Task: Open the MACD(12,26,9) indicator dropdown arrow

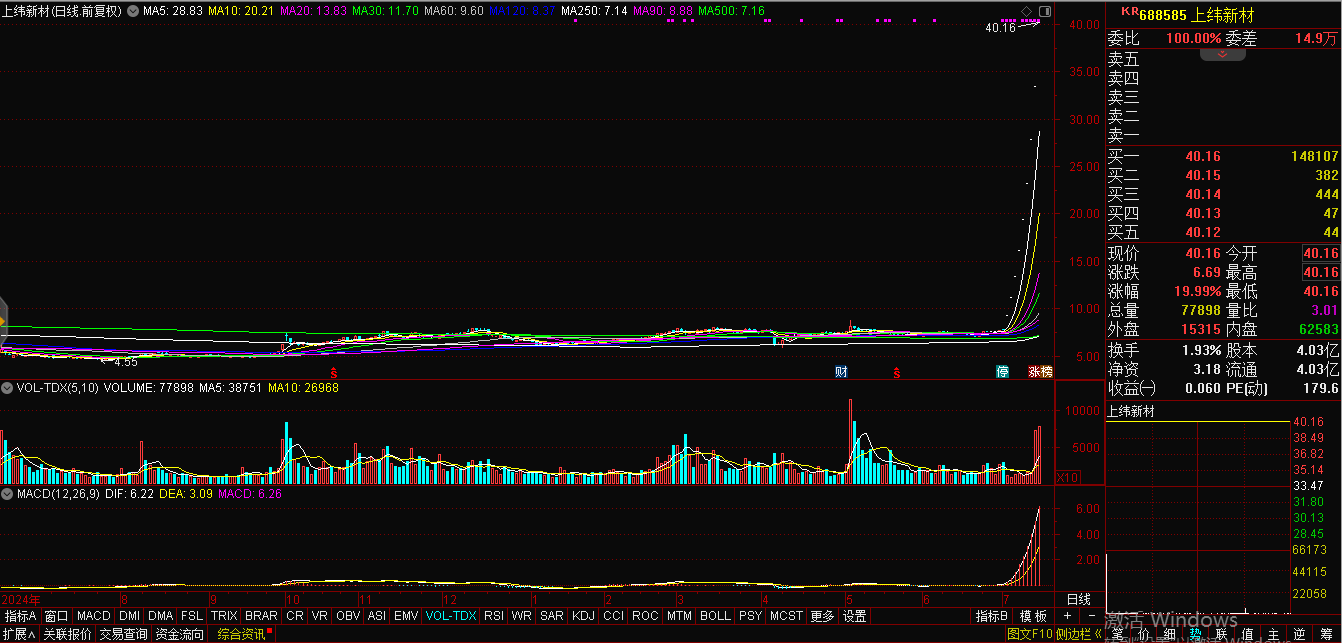Action: [7, 494]
